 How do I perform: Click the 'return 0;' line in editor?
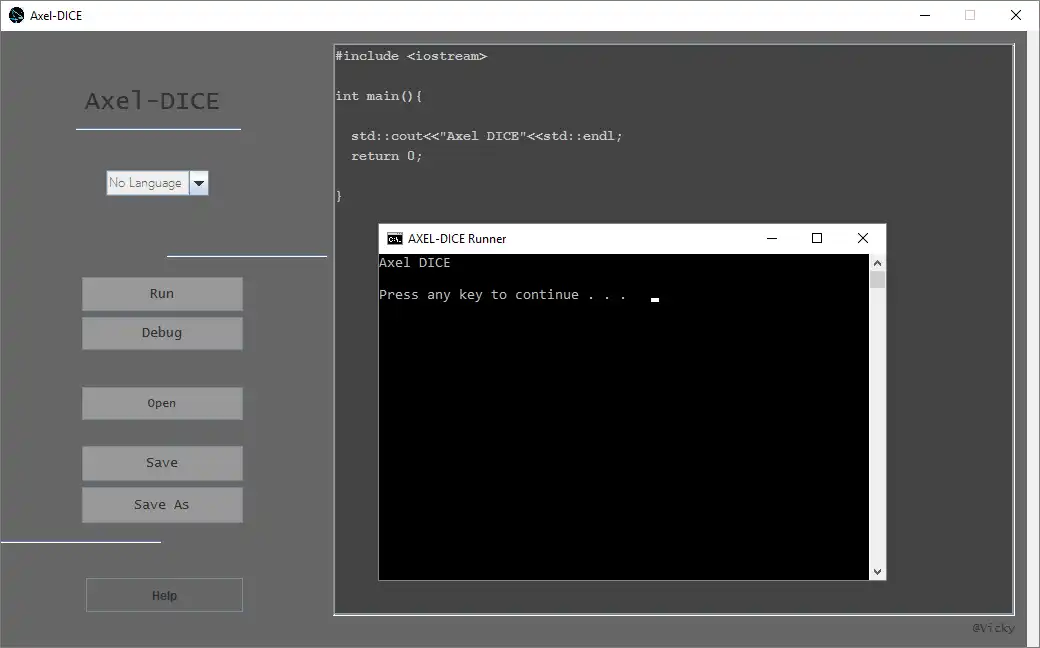coord(387,156)
